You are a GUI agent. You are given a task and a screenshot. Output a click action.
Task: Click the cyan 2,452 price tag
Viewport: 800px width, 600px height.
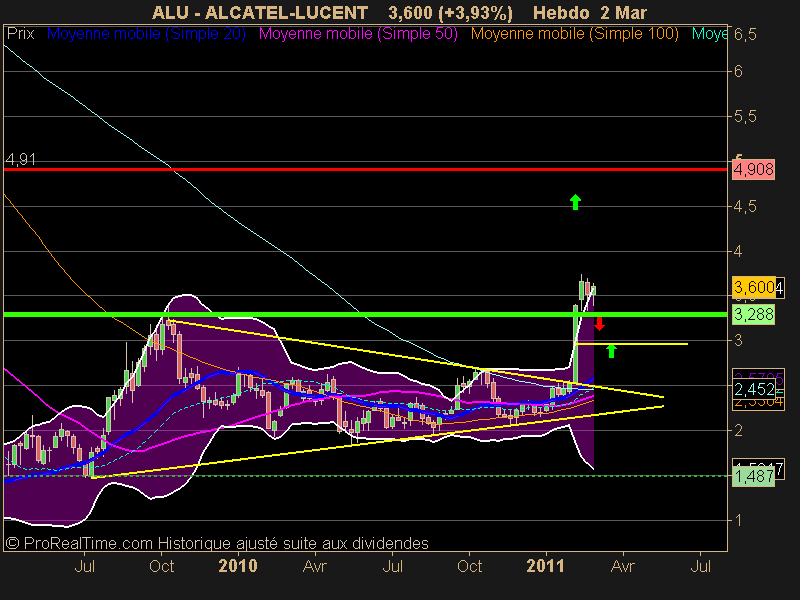[x=754, y=390]
